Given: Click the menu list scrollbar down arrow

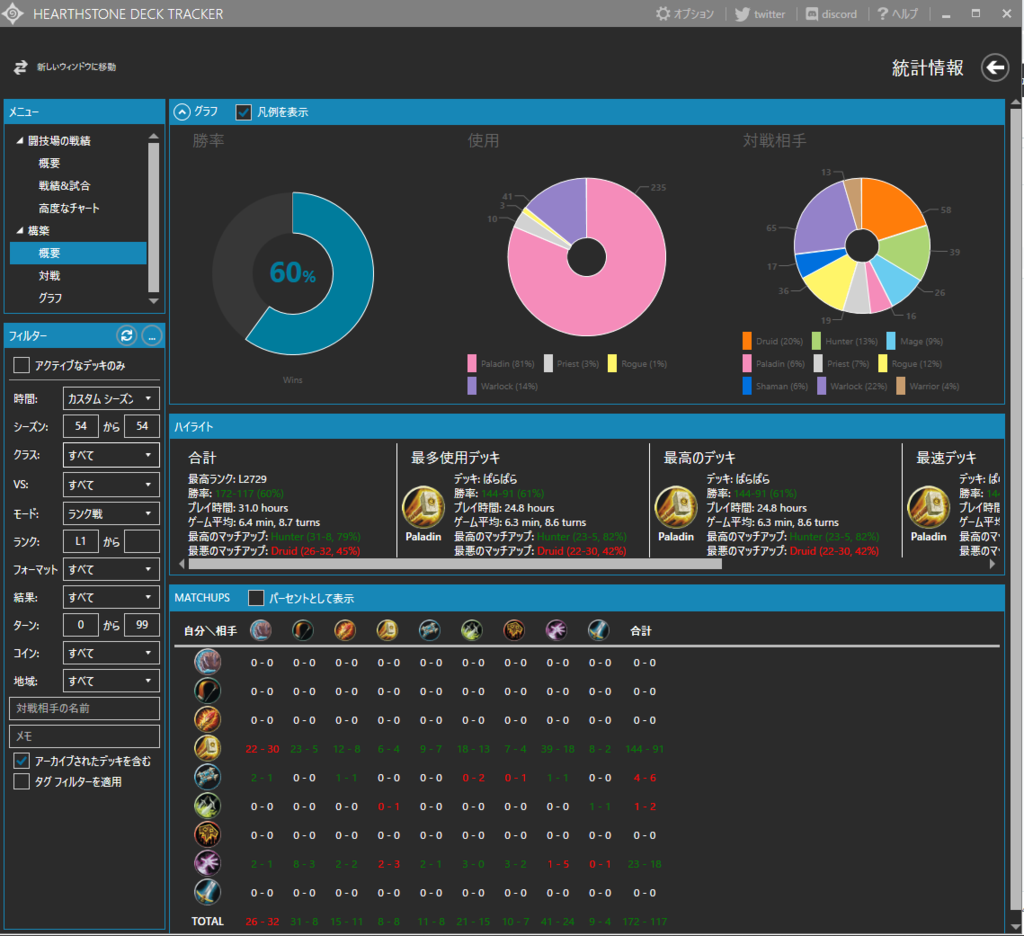Looking at the screenshot, I should click(x=154, y=301).
